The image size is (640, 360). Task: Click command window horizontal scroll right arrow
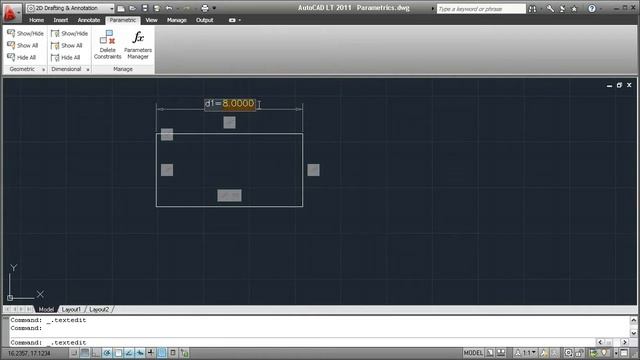(625, 342)
